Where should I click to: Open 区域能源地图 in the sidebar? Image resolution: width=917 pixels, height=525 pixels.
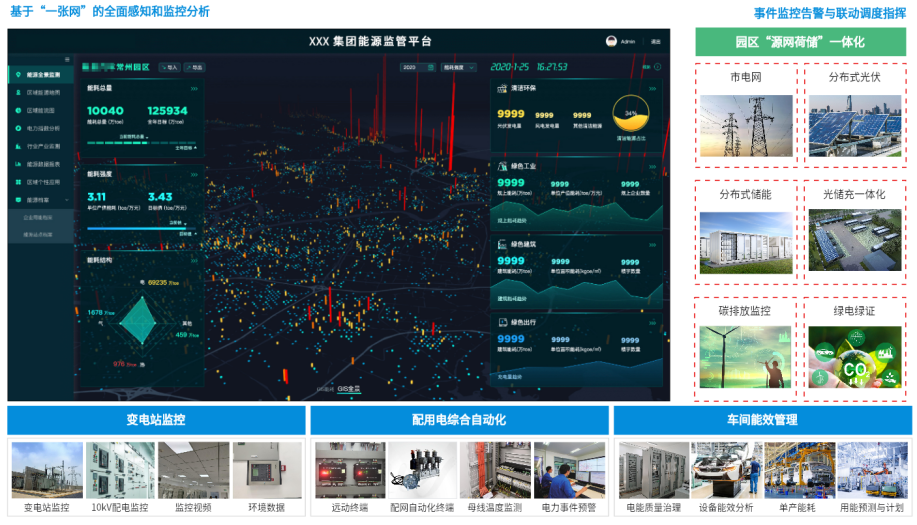point(40,92)
